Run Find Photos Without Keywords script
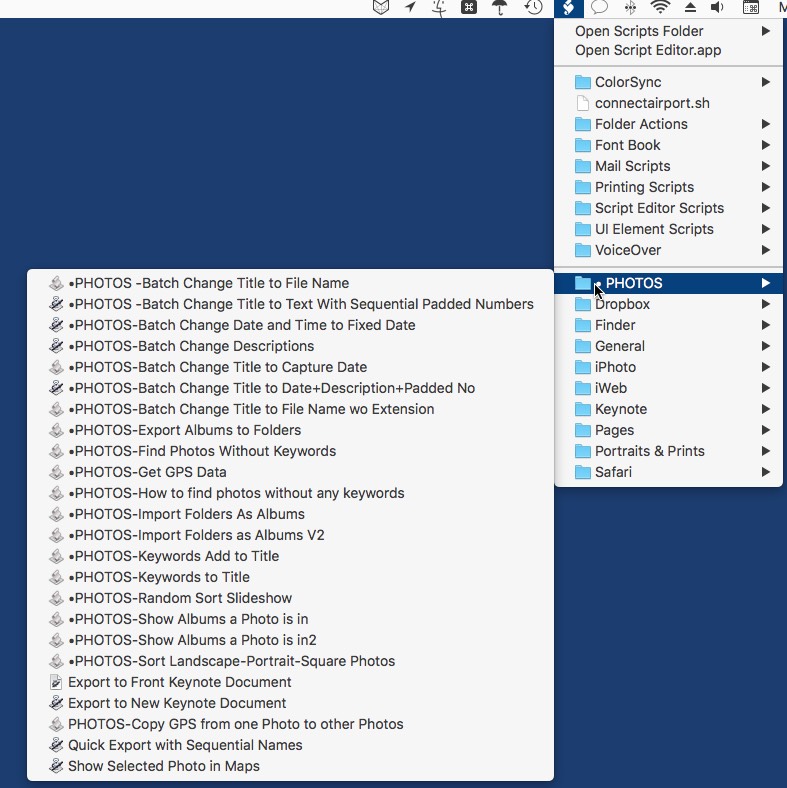 pyautogui.click(x=290, y=451)
